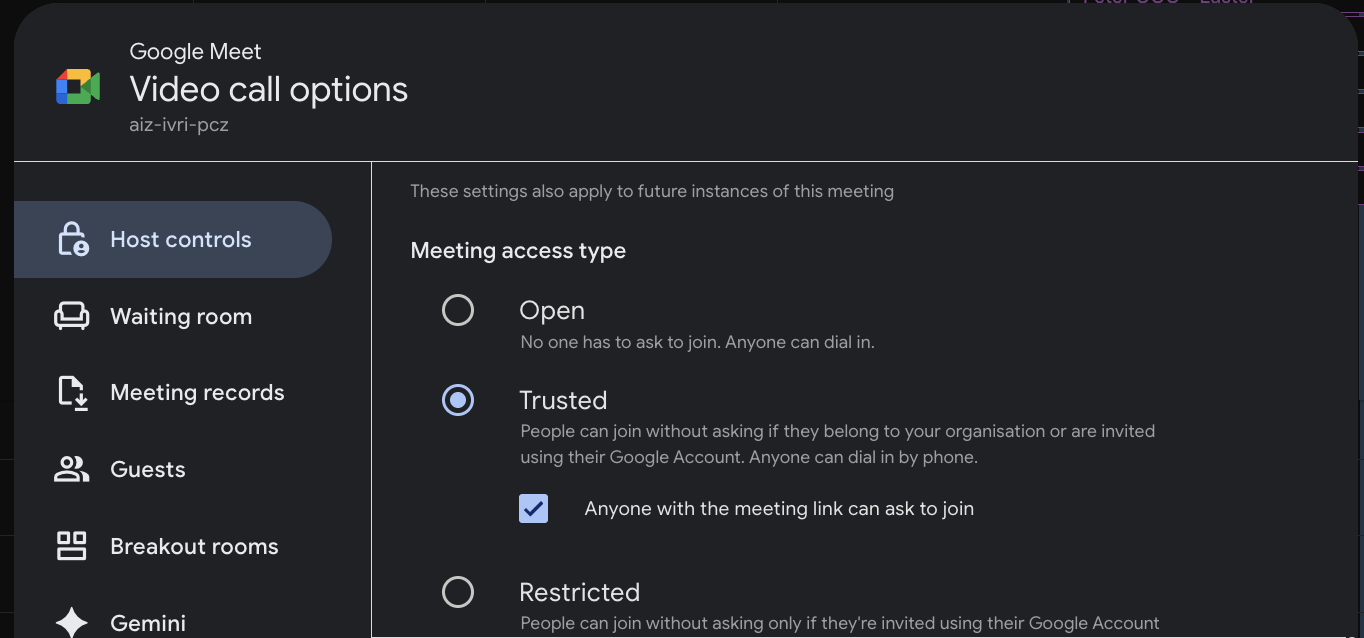Image resolution: width=1364 pixels, height=638 pixels.
Task: Open the Meeting records settings
Action: coord(196,392)
